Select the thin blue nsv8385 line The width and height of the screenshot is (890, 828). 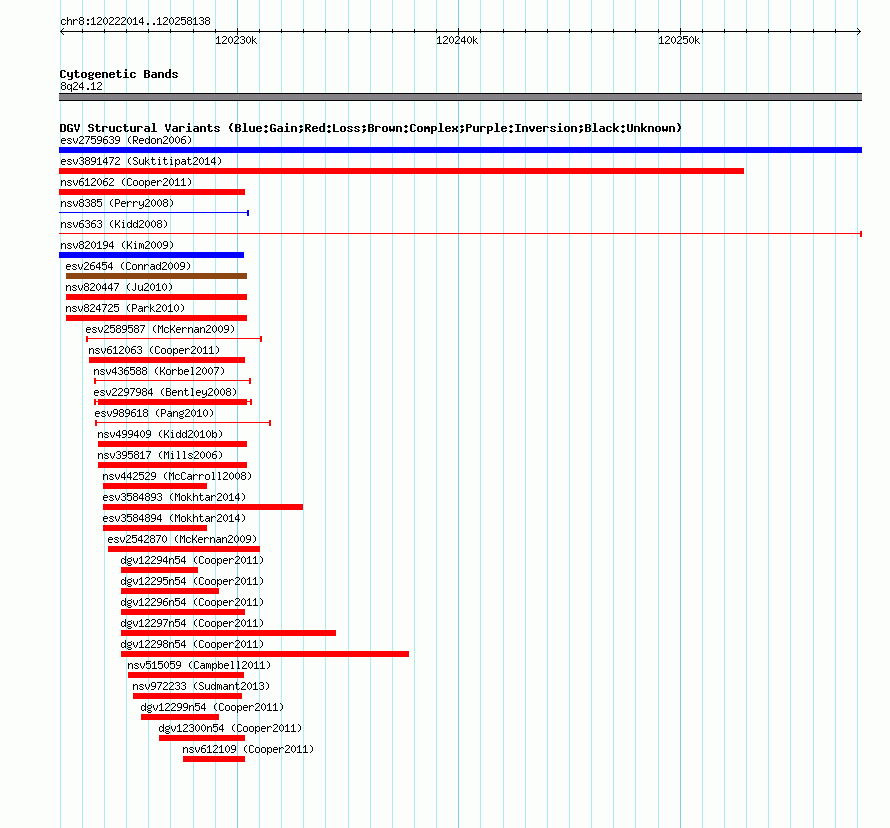click(x=154, y=213)
